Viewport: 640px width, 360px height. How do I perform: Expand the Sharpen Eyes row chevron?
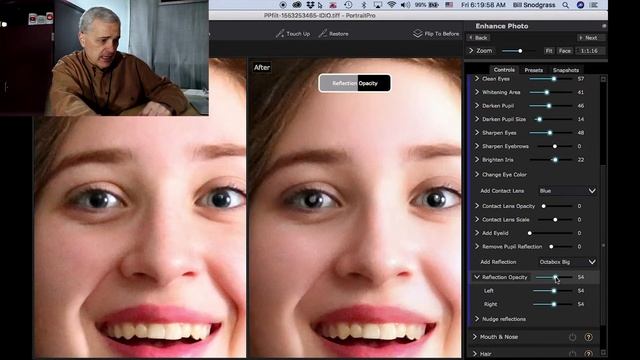click(476, 133)
